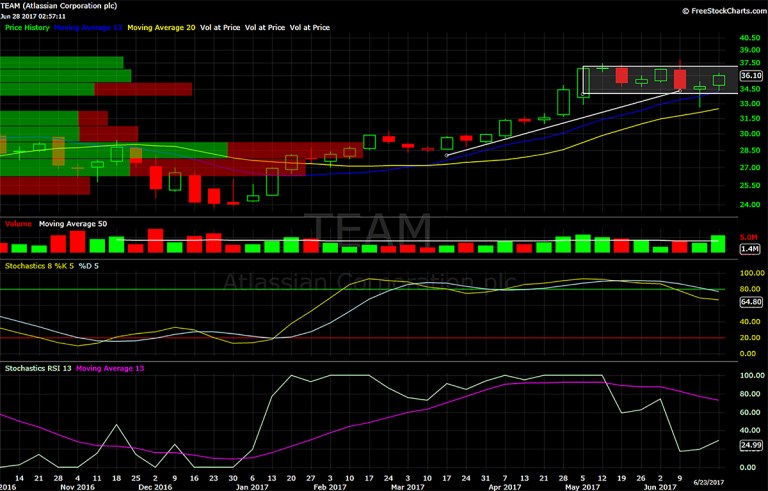Click the Feb 2017 month label
Image resolution: width=768 pixels, height=491 pixels.
tap(330, 487)
